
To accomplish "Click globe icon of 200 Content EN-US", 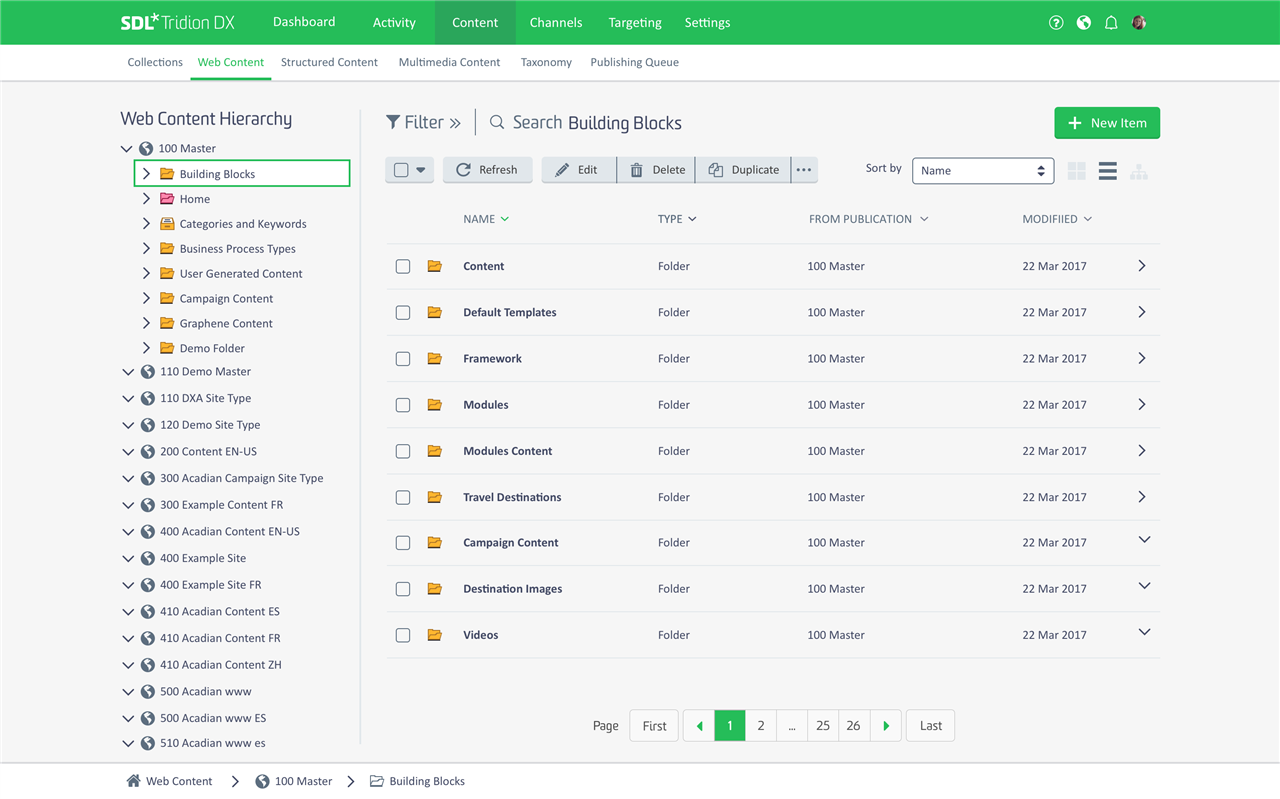I will 148,451.
